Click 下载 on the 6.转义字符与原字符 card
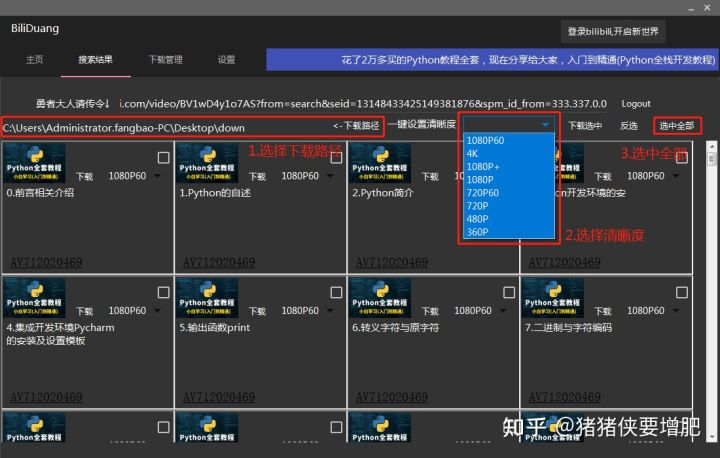This screenshot has height=458, width=720. click(x=430, y=311)
